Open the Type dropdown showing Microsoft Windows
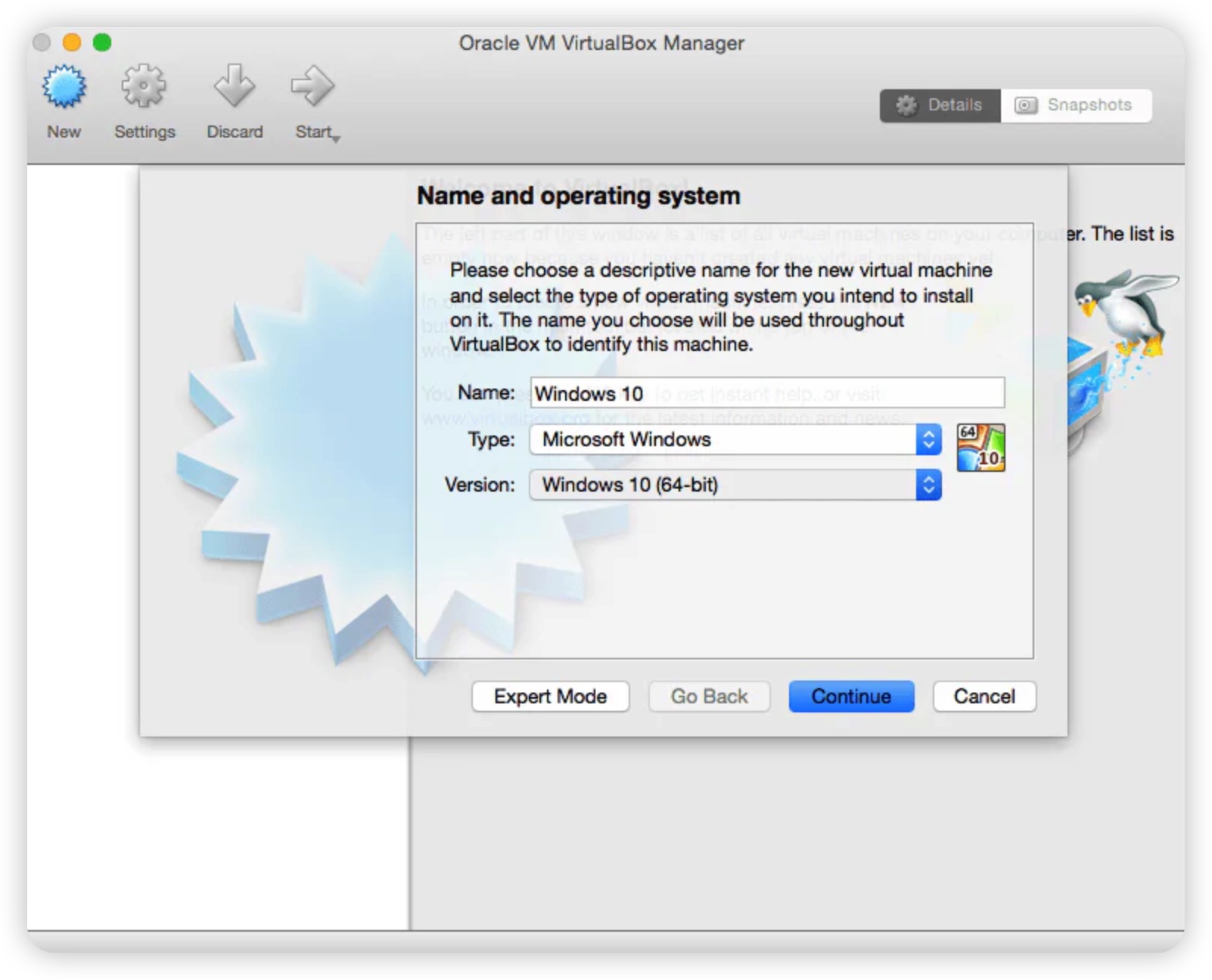 coord(735,439)
